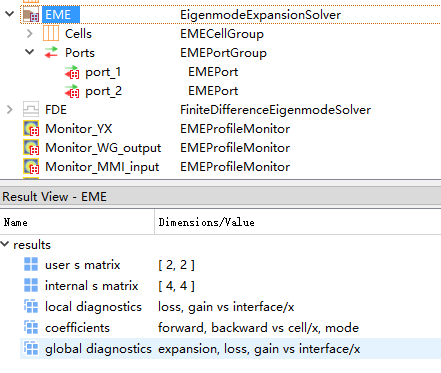Click the Cells group icon
Viewport: 441px width, 373px height.
click(x=51, y=34)
